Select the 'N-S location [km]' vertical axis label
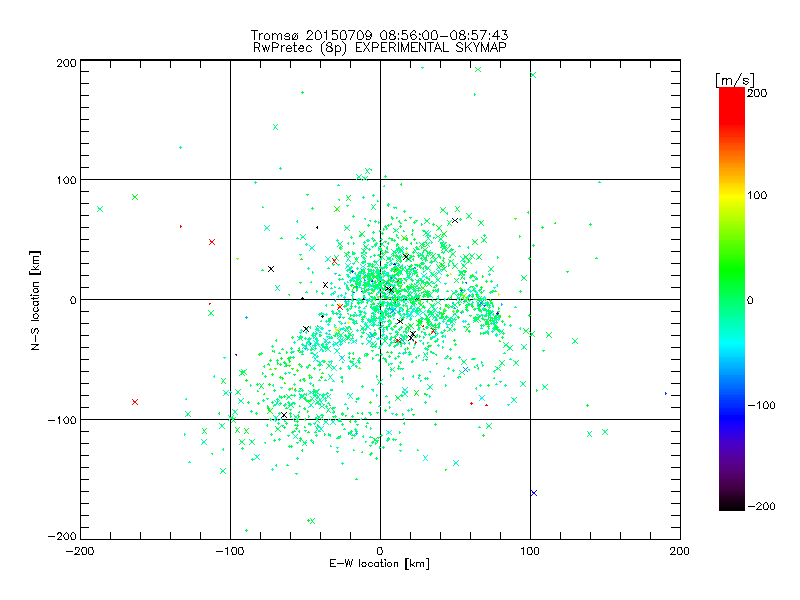Screen dimensions: 800x600 pyautogui.click(x=35, y=301)
